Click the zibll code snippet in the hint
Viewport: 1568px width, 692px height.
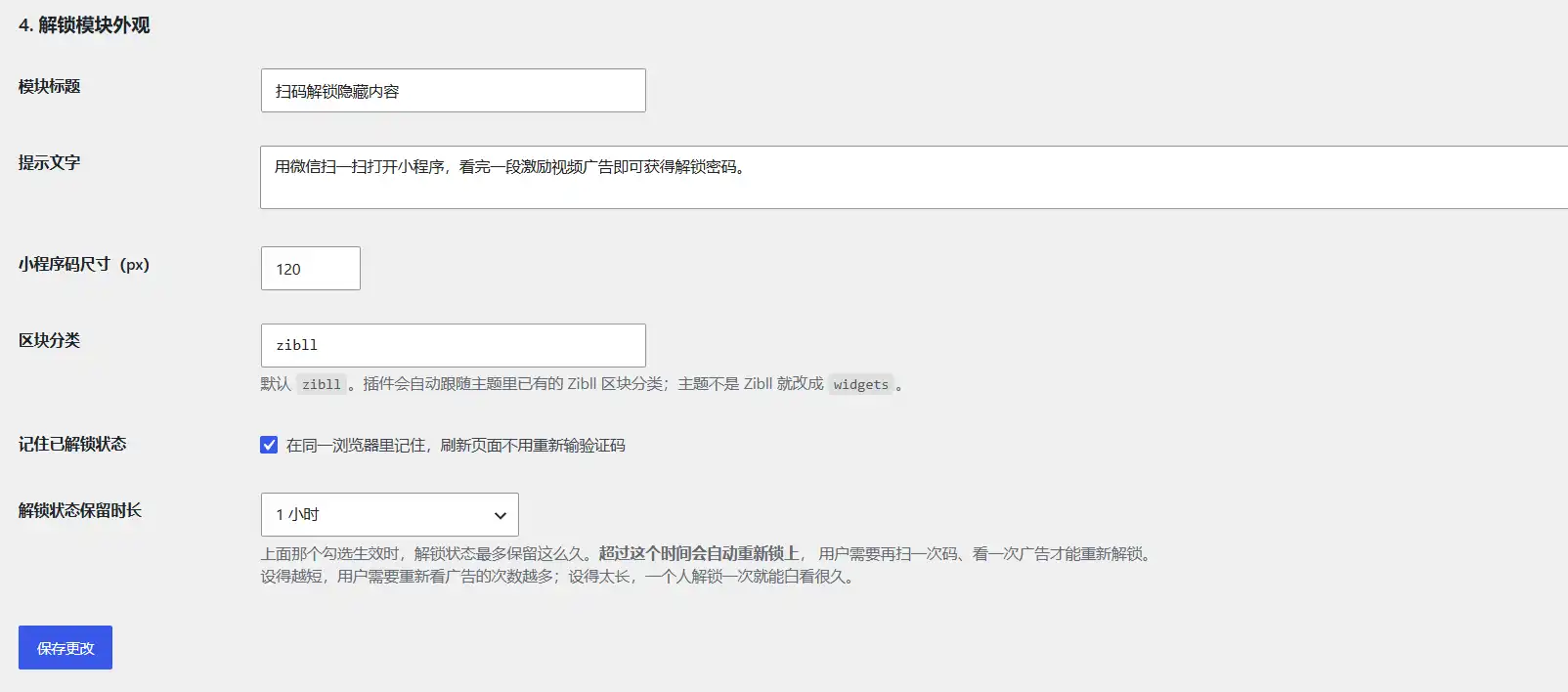[322, 384]
